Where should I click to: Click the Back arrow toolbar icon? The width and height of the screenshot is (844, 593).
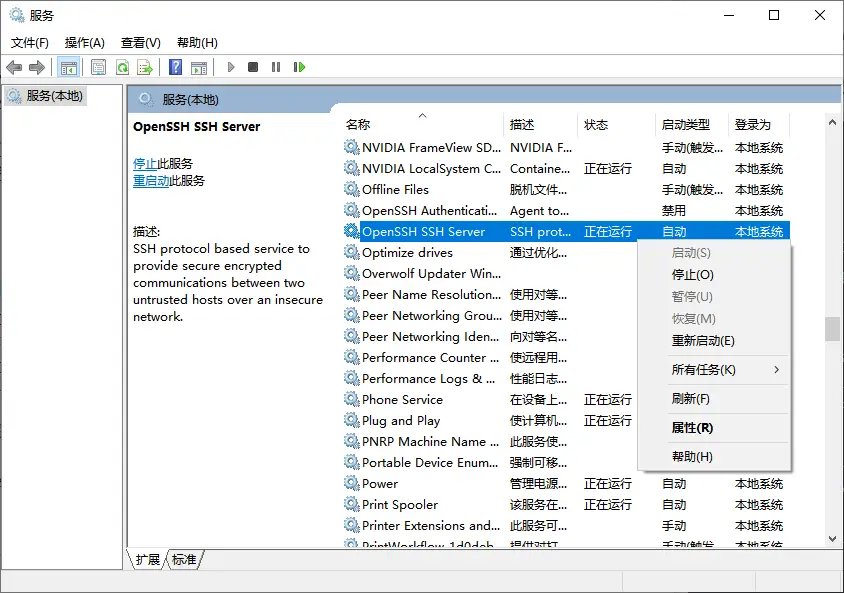14,68
